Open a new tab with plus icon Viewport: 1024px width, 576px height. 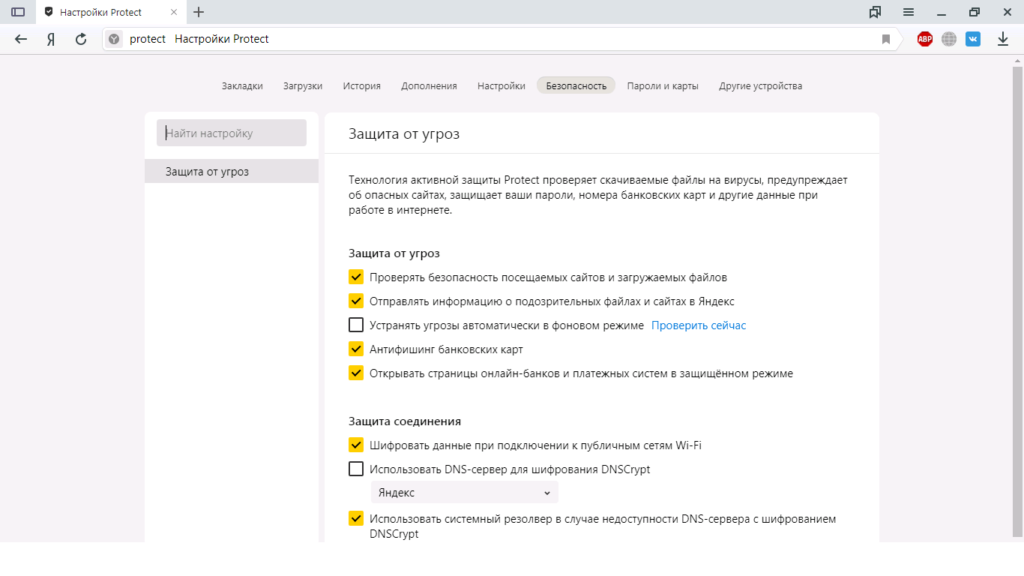199,12
